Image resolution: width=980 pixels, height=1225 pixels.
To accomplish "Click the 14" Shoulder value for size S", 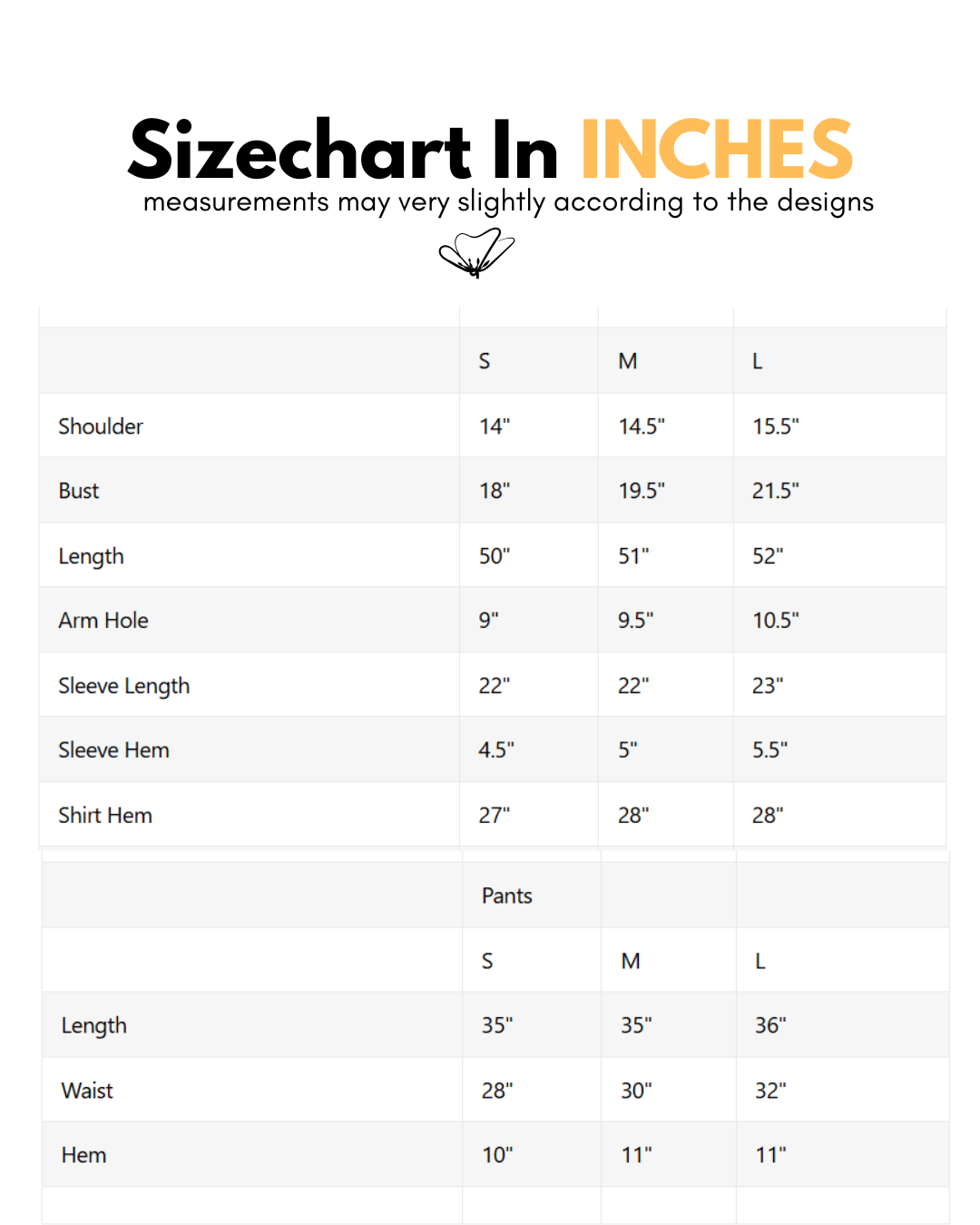I will (x=495, y=426).
